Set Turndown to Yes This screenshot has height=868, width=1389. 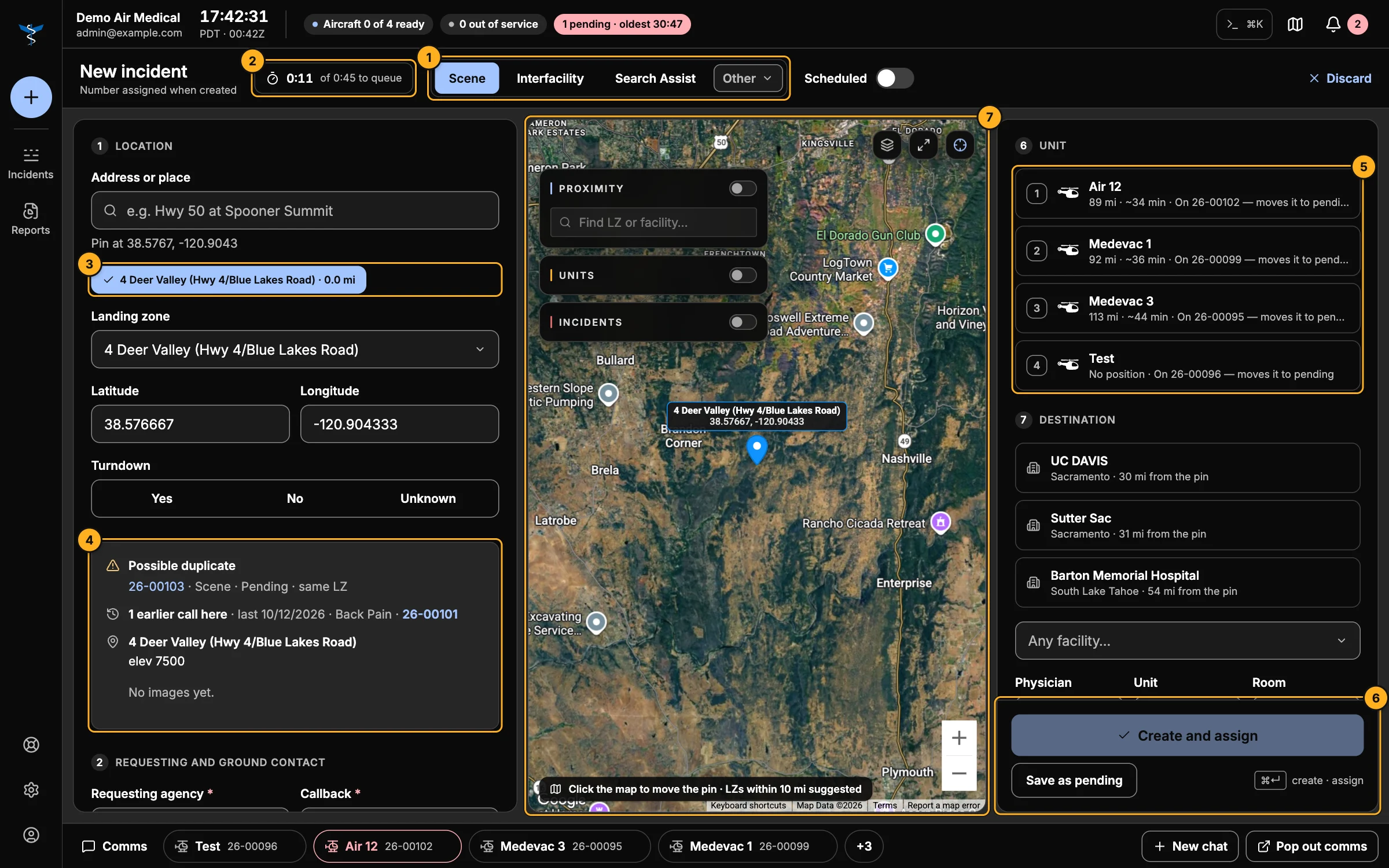pyautogui.click(x=161, y=498)
